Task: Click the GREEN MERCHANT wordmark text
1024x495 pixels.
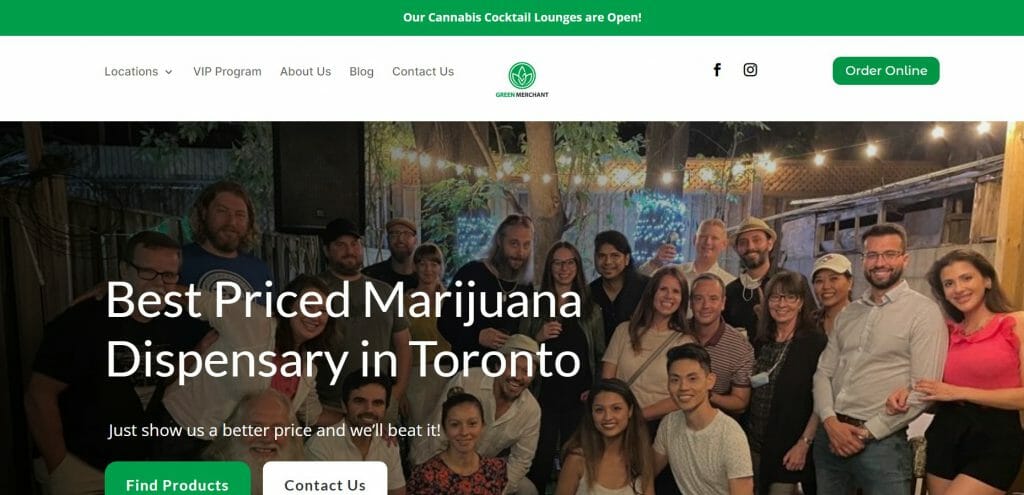Action: point(522,95)
